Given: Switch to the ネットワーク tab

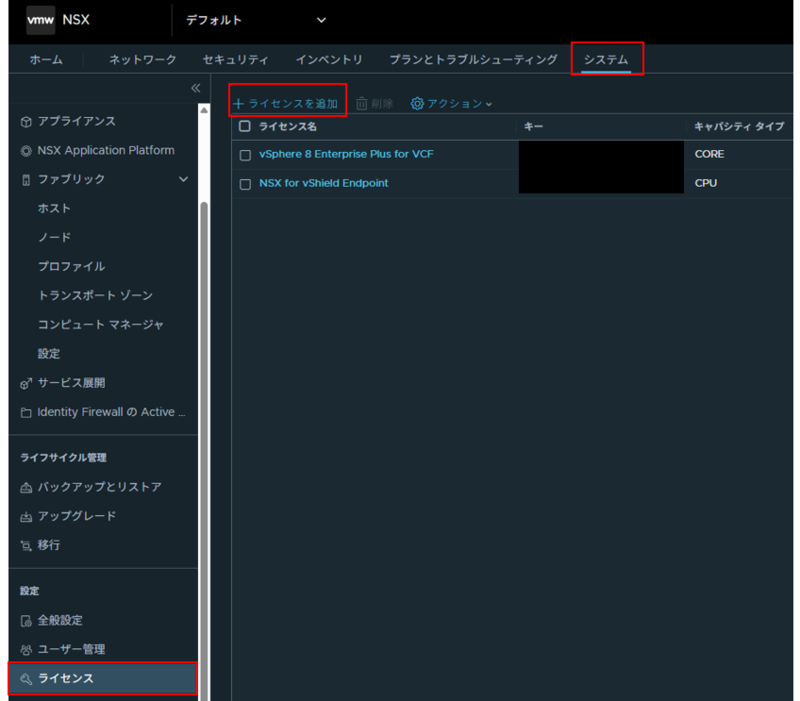Looking at the screenshot, I should coord(142,60).
